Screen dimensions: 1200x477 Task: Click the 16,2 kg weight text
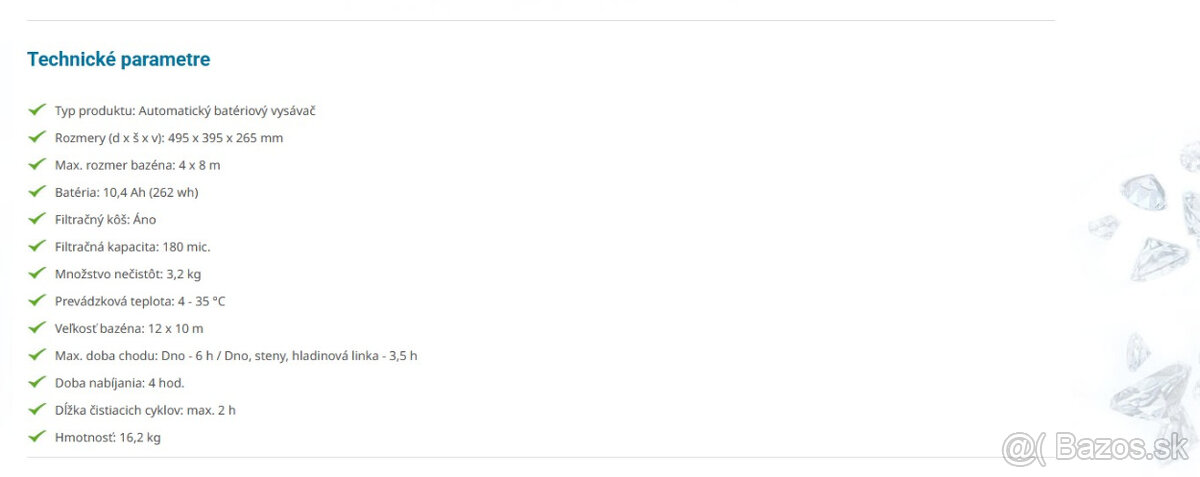pos(139,438)
